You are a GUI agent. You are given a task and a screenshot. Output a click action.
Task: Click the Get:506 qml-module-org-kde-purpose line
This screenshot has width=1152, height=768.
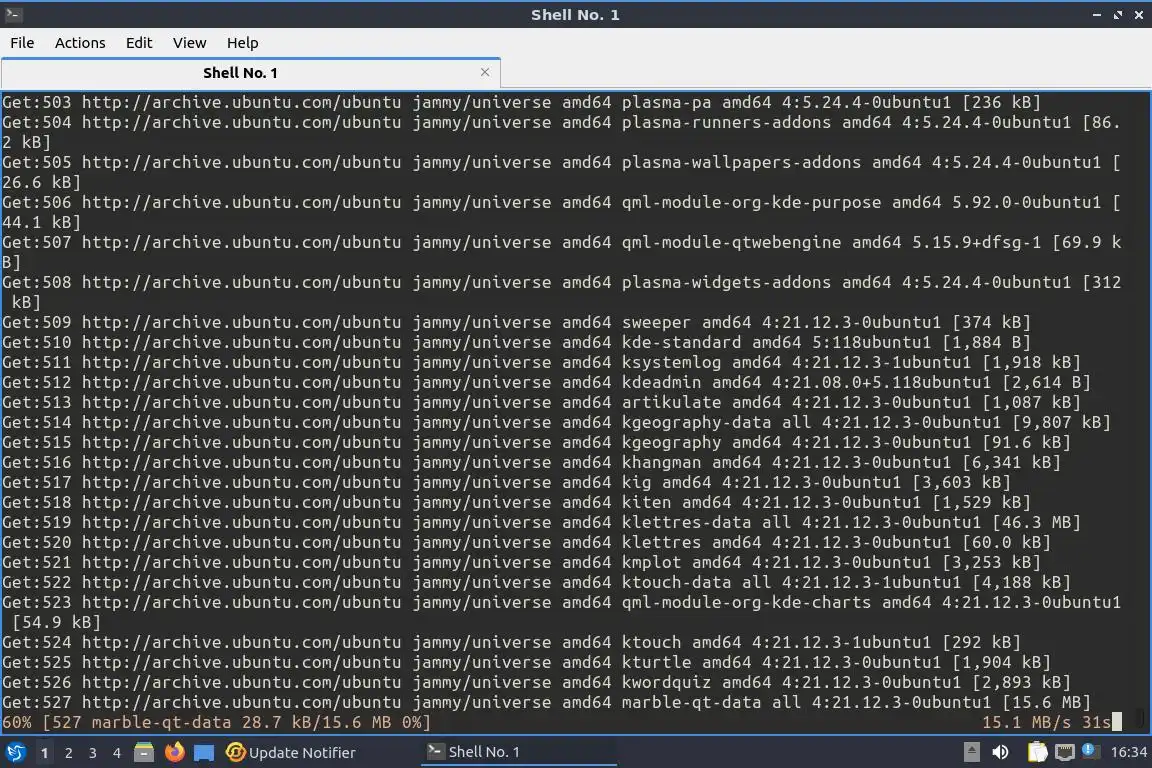point(561,212)
